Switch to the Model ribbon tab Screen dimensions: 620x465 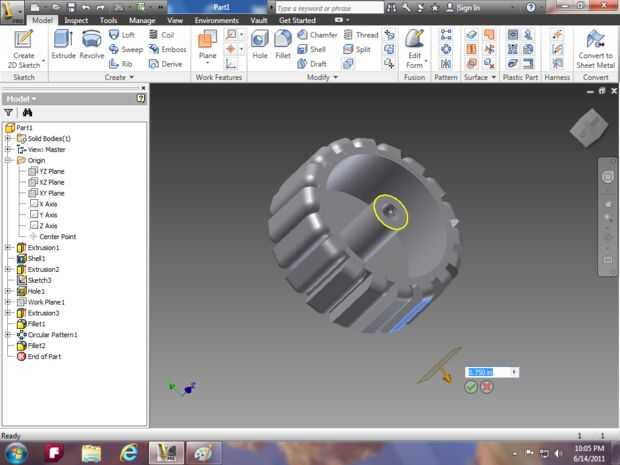[42, 20]
